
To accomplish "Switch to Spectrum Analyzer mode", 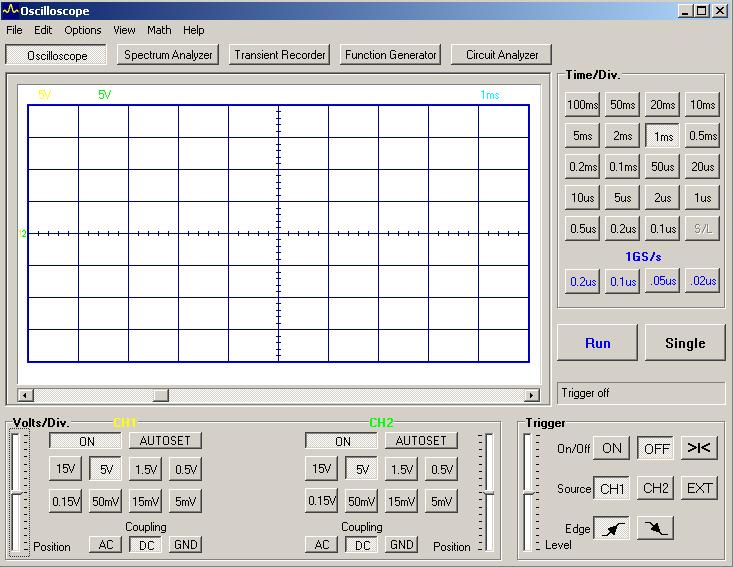I will pos(168,55).
